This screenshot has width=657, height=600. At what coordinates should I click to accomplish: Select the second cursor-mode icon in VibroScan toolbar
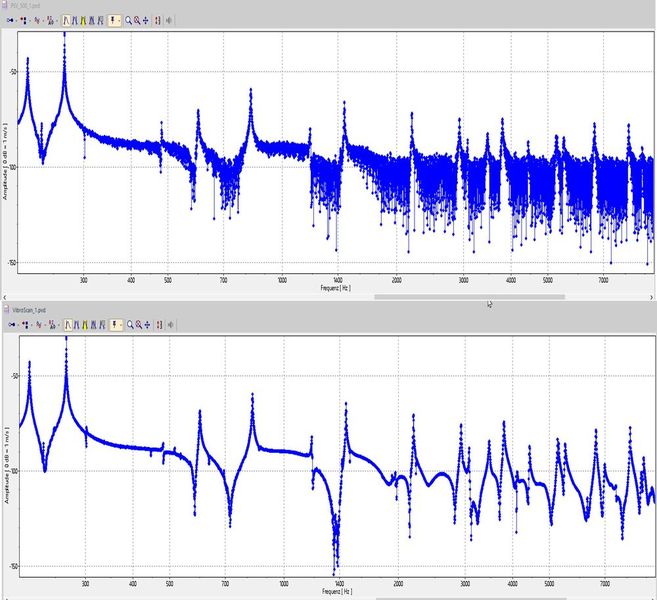(77, 325)
